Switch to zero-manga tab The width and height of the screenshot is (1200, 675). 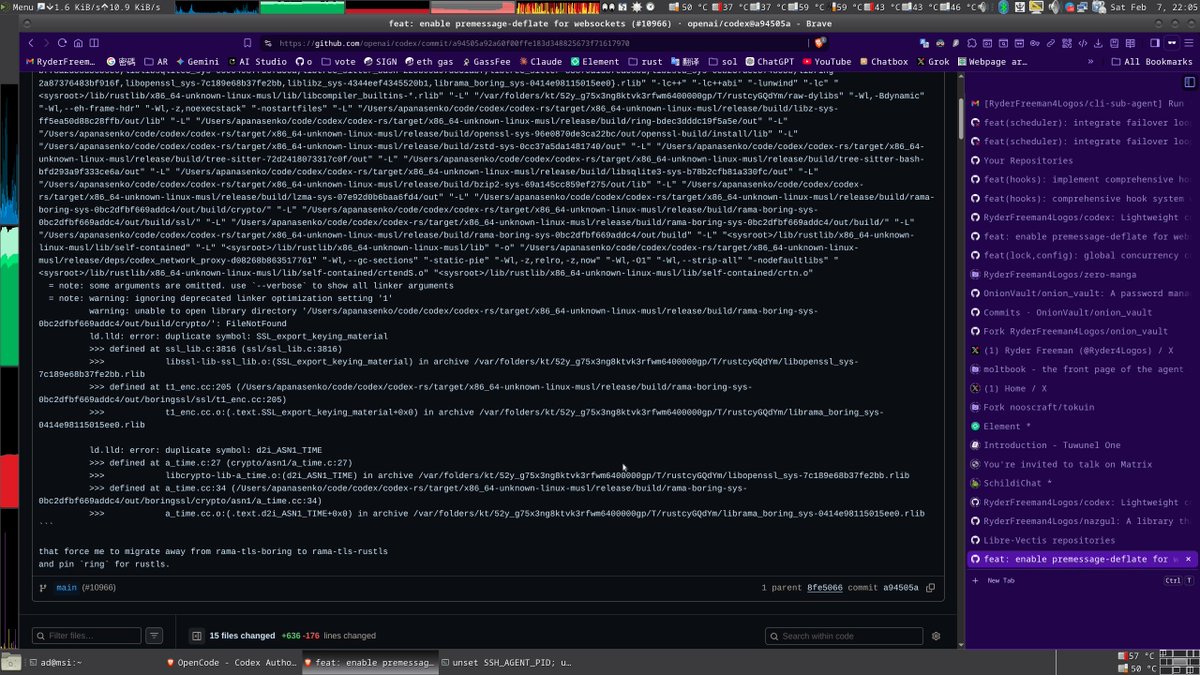[1081, 274]
